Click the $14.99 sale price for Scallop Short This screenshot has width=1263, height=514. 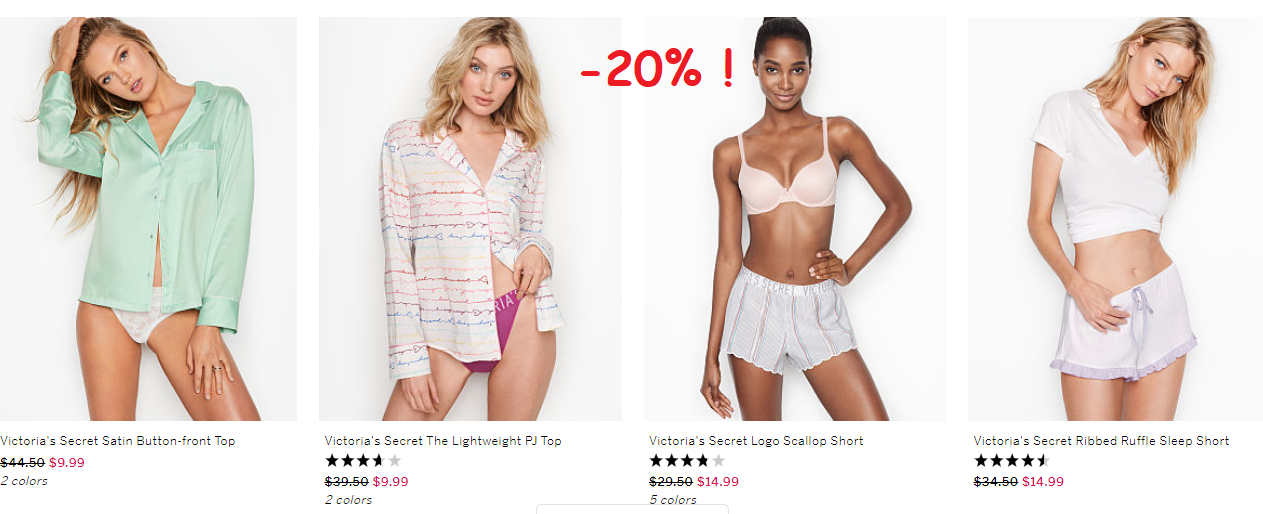pyautogui.click(x=718, y=481)
